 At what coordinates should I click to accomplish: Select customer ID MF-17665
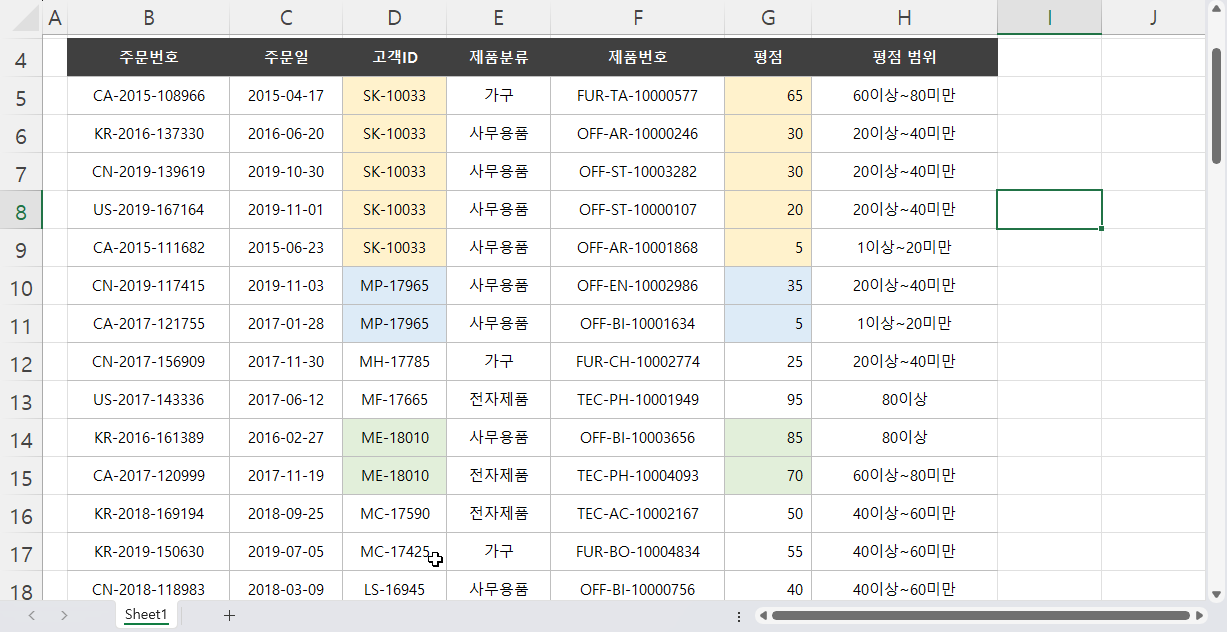[x=394, y=400]
